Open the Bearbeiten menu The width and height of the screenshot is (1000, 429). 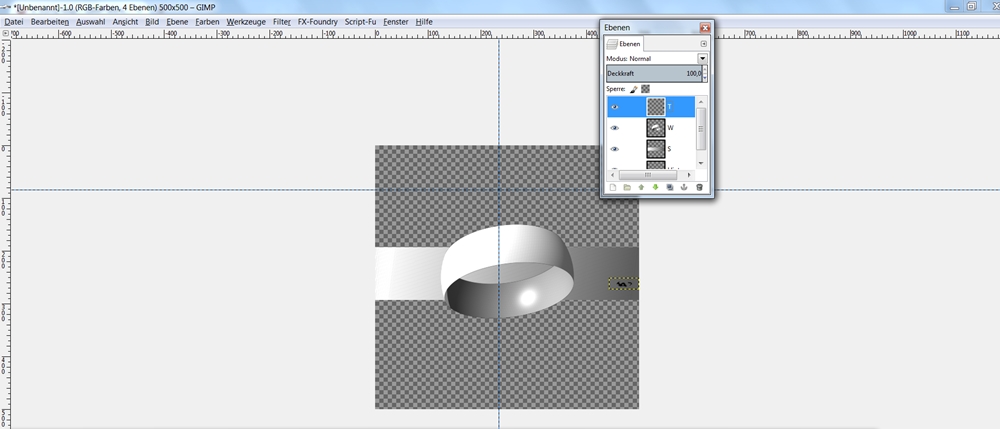(50, 22)
